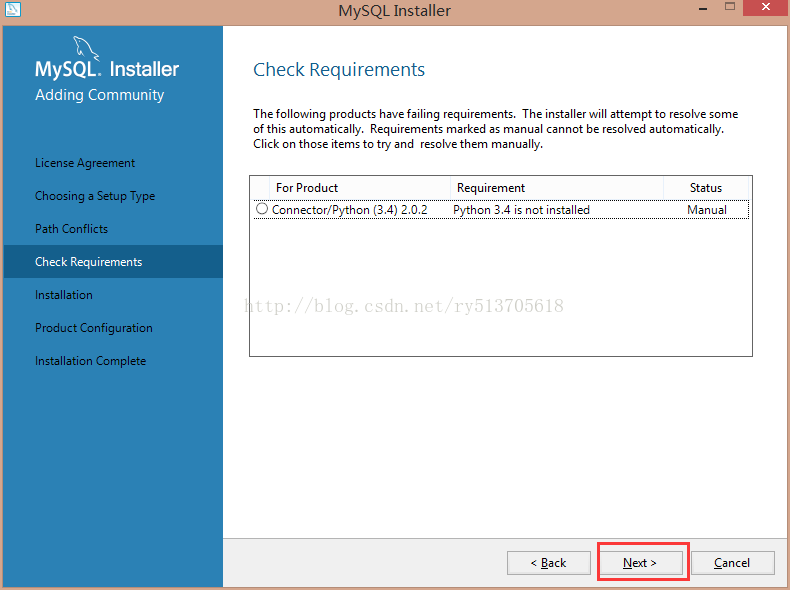
Task: Open the Product Configuration step
Action: [x=94, y=328]
